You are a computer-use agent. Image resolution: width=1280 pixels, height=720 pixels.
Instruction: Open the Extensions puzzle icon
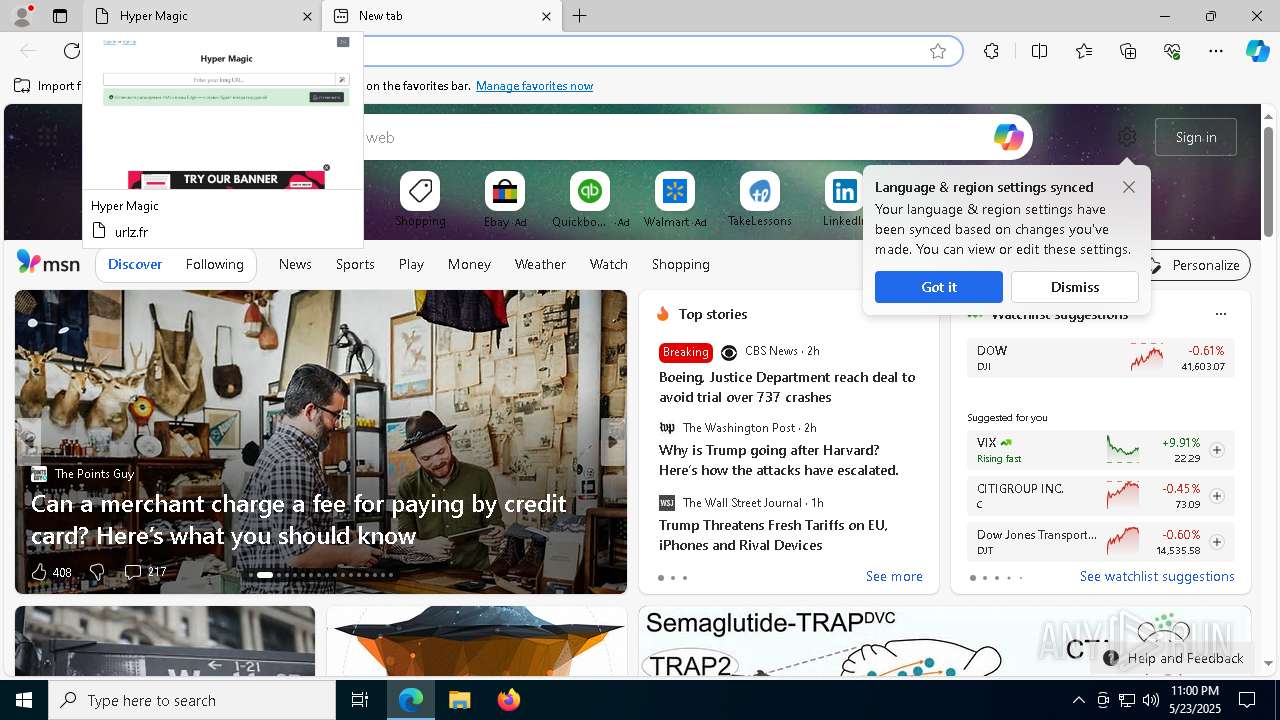click(991, 51)
